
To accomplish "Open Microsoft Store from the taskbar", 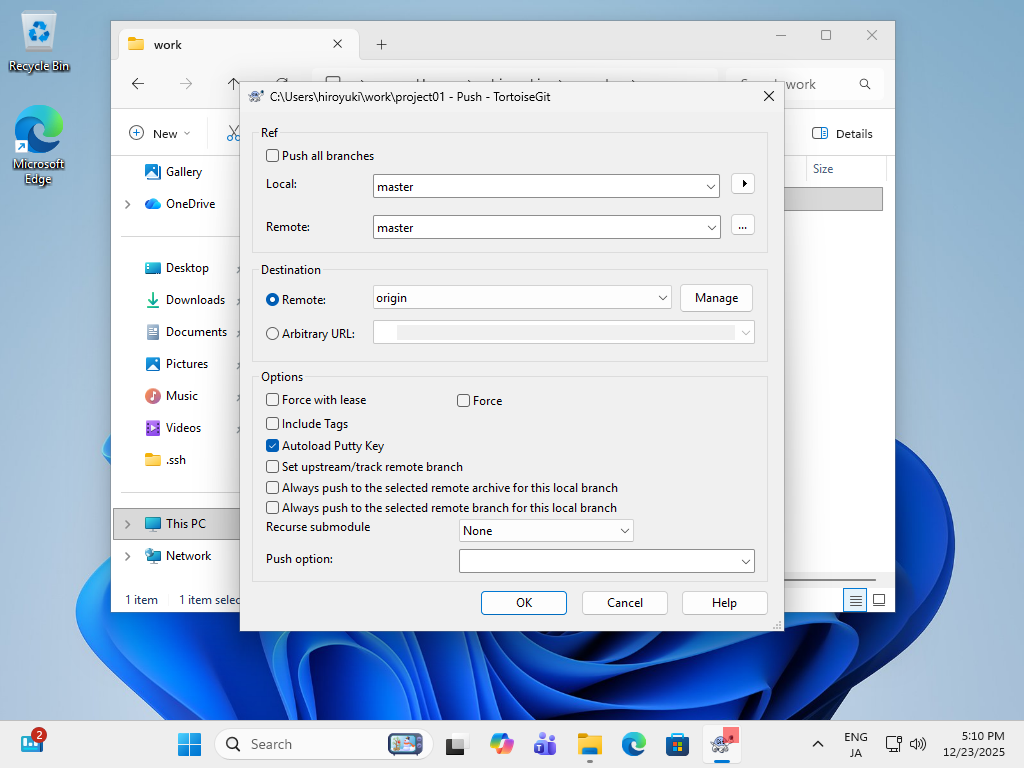I will [678, 744].
